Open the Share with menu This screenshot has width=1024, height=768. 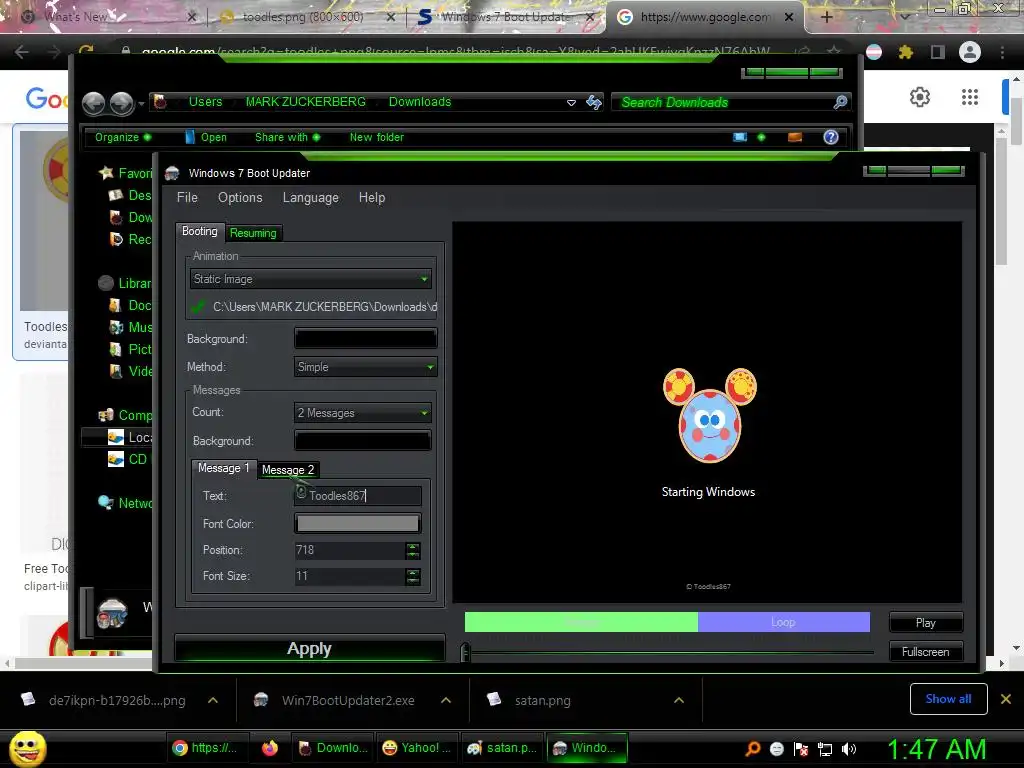pyautogui.click(x=287, y=137)
